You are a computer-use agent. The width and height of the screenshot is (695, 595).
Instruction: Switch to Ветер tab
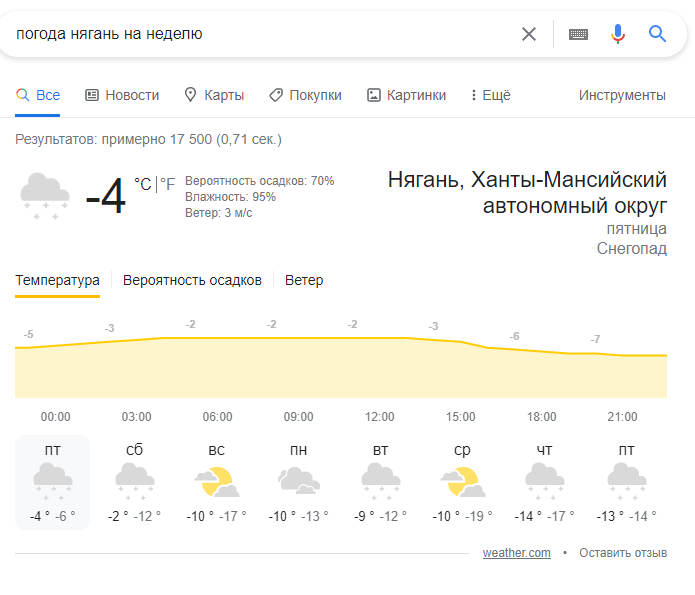(304, 280)
